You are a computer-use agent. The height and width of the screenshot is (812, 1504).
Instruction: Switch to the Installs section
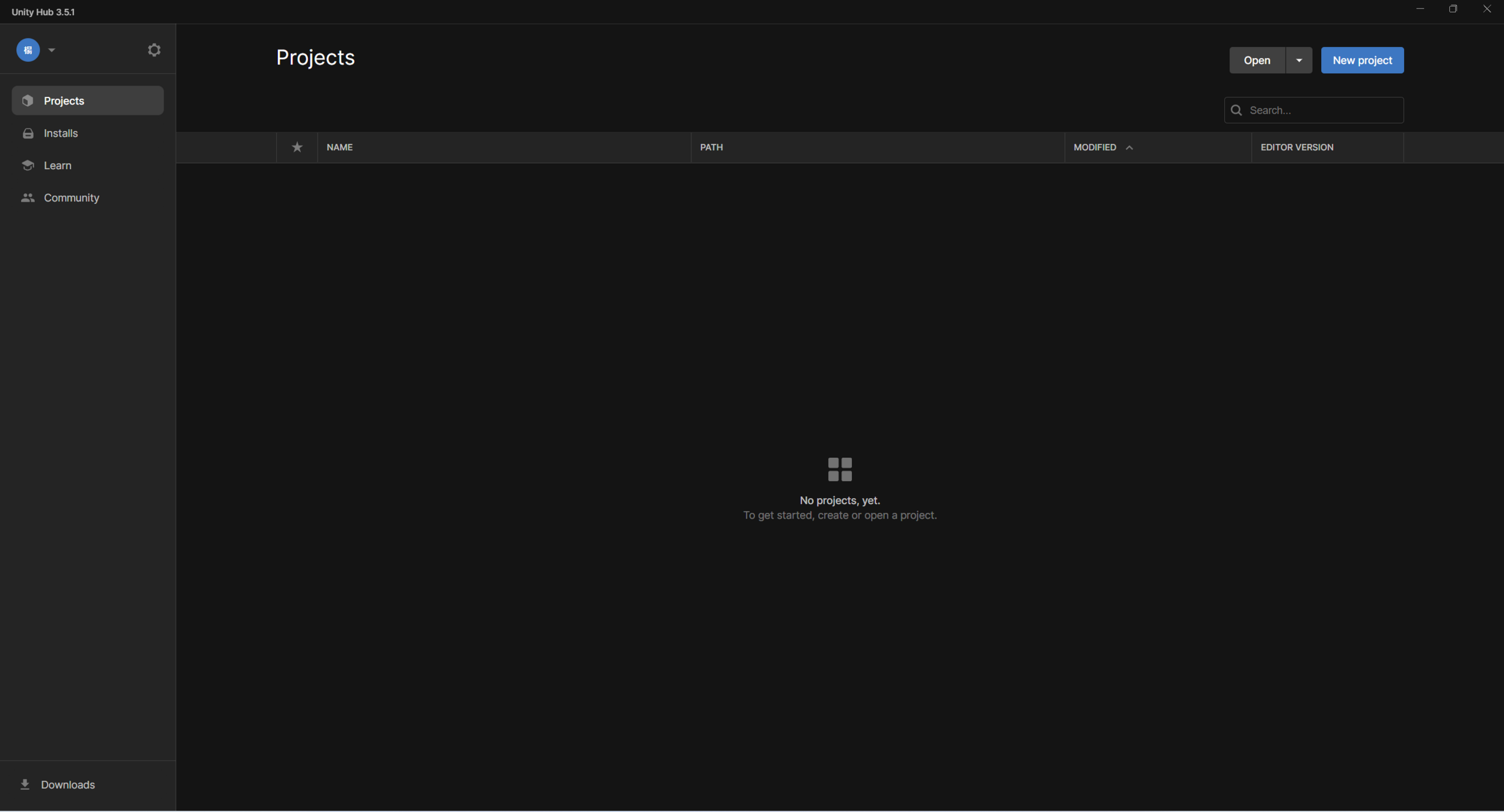(61, 133)
